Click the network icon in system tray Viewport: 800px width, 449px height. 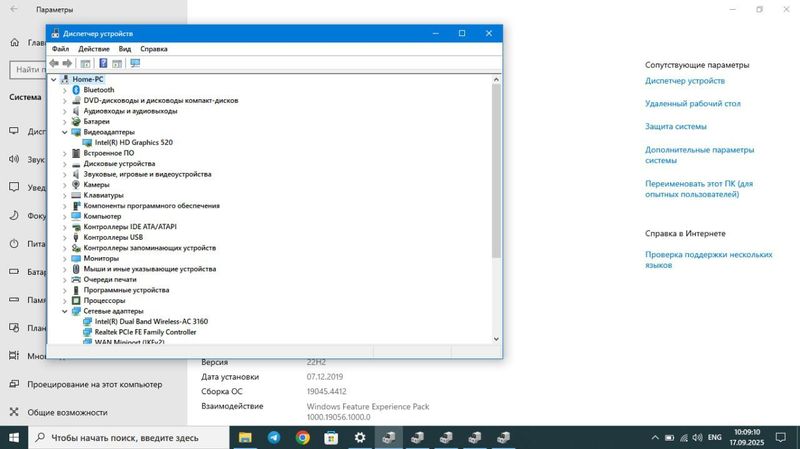point(684,438)
